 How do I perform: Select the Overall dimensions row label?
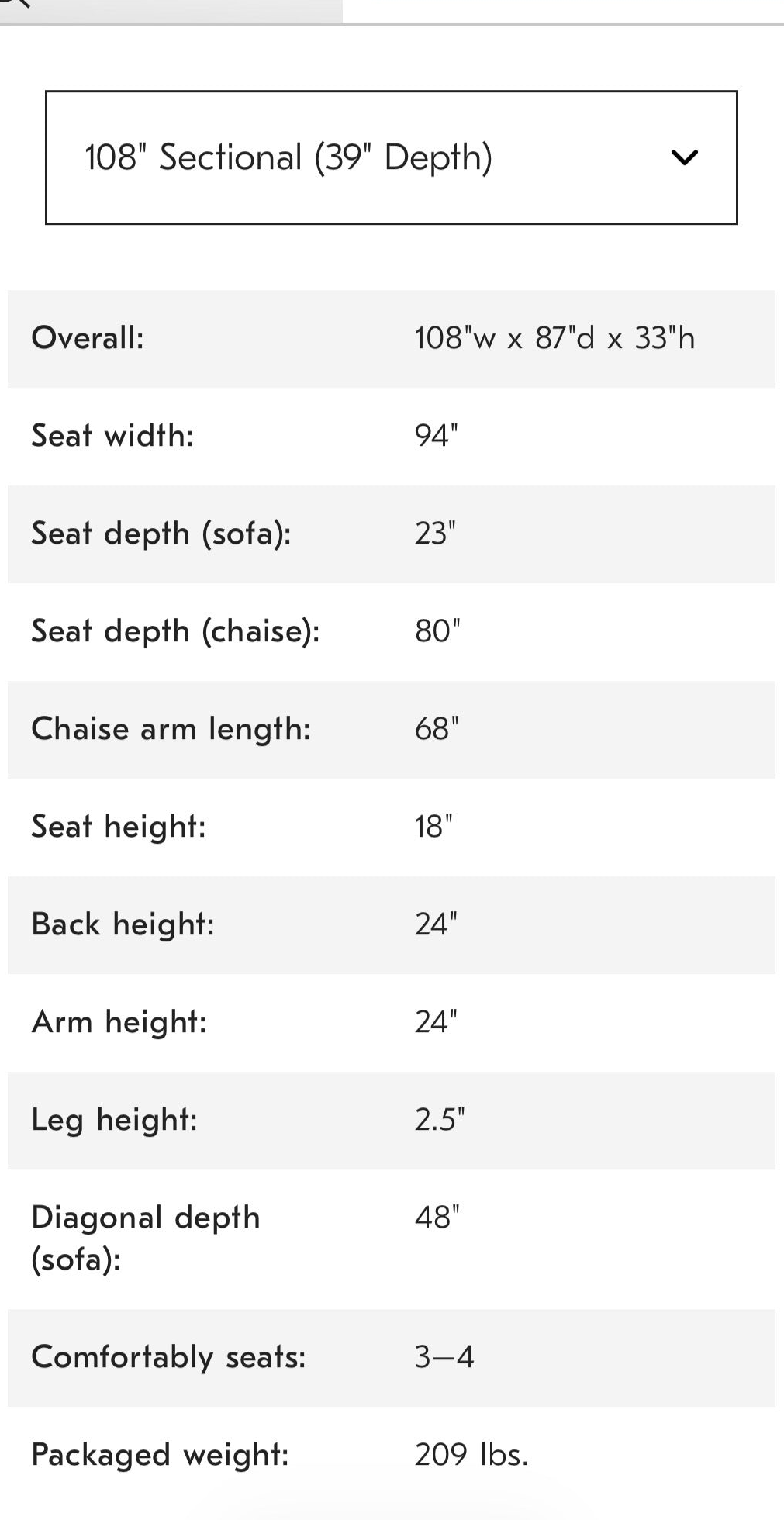coord(88,338)
